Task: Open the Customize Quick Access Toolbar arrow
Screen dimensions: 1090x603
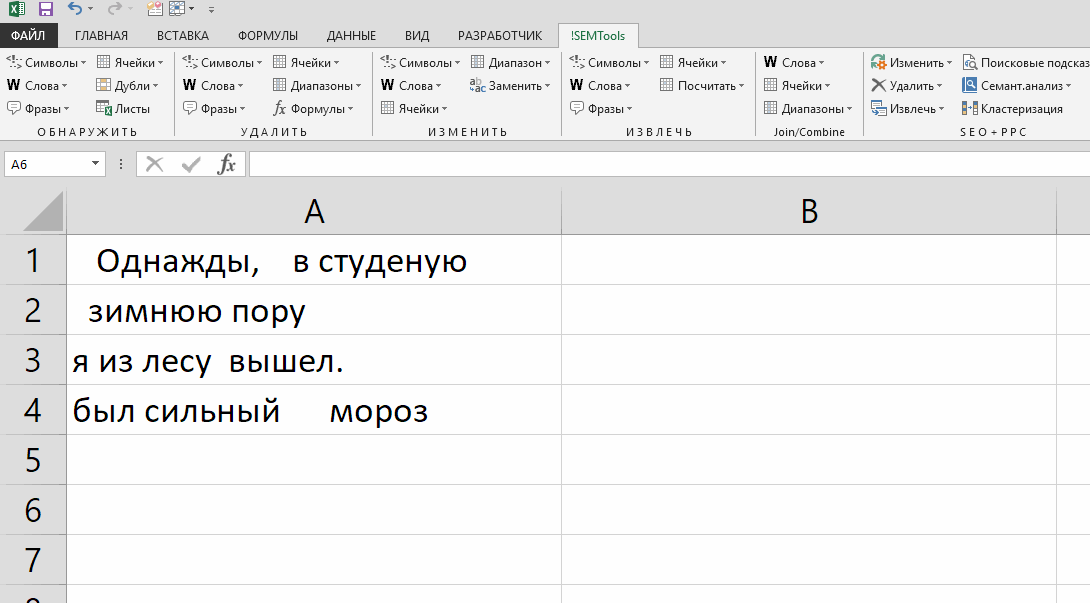Action: coord(211,10)
